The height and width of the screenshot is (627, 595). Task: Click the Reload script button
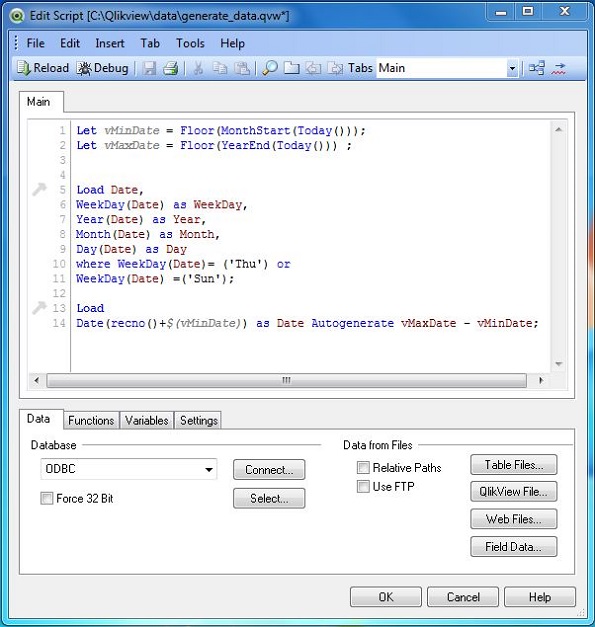pyautogui.click(x=43, y=68)
